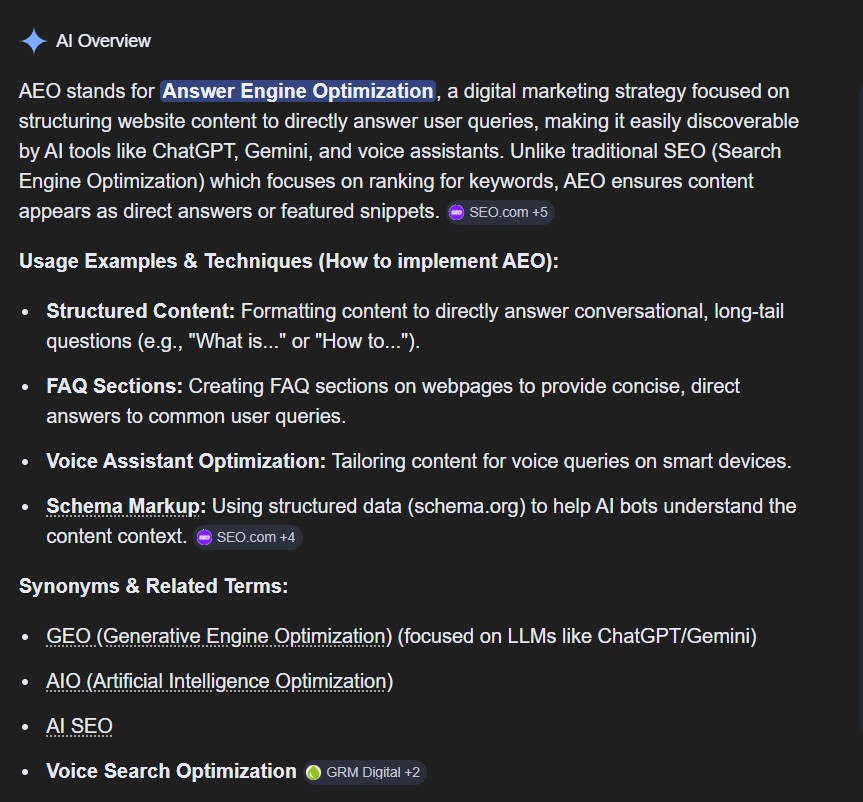This screenshot has width=863, height=802.
Task: Expand the SEO.com +5 sources chip
Action: pyautogui.click(x=498, y=212)
